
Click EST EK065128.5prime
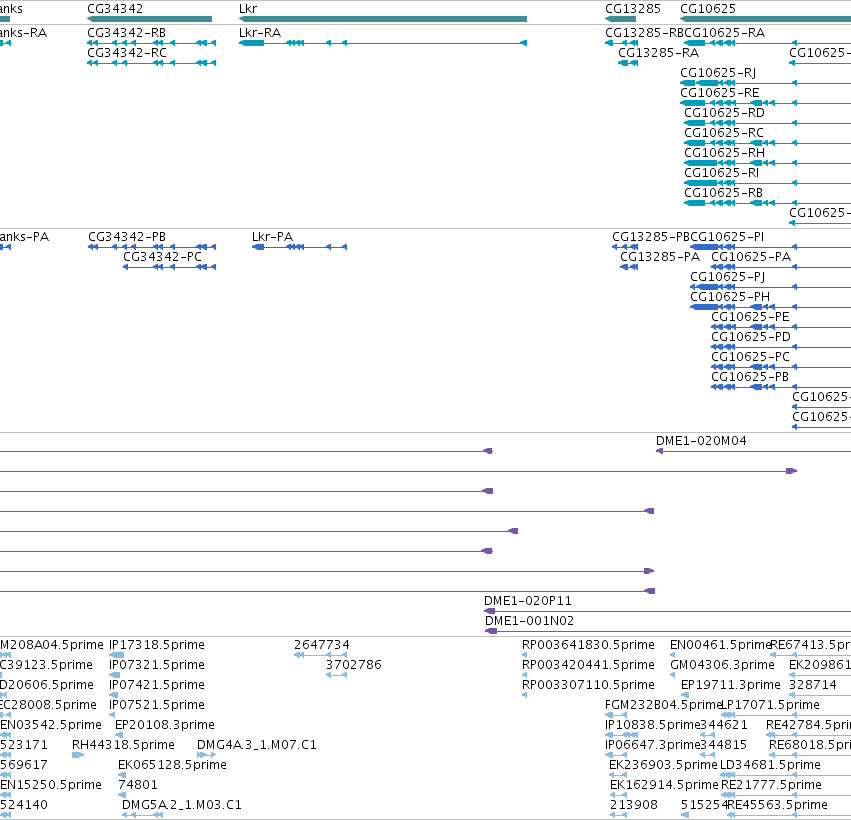tap(172, 766)
